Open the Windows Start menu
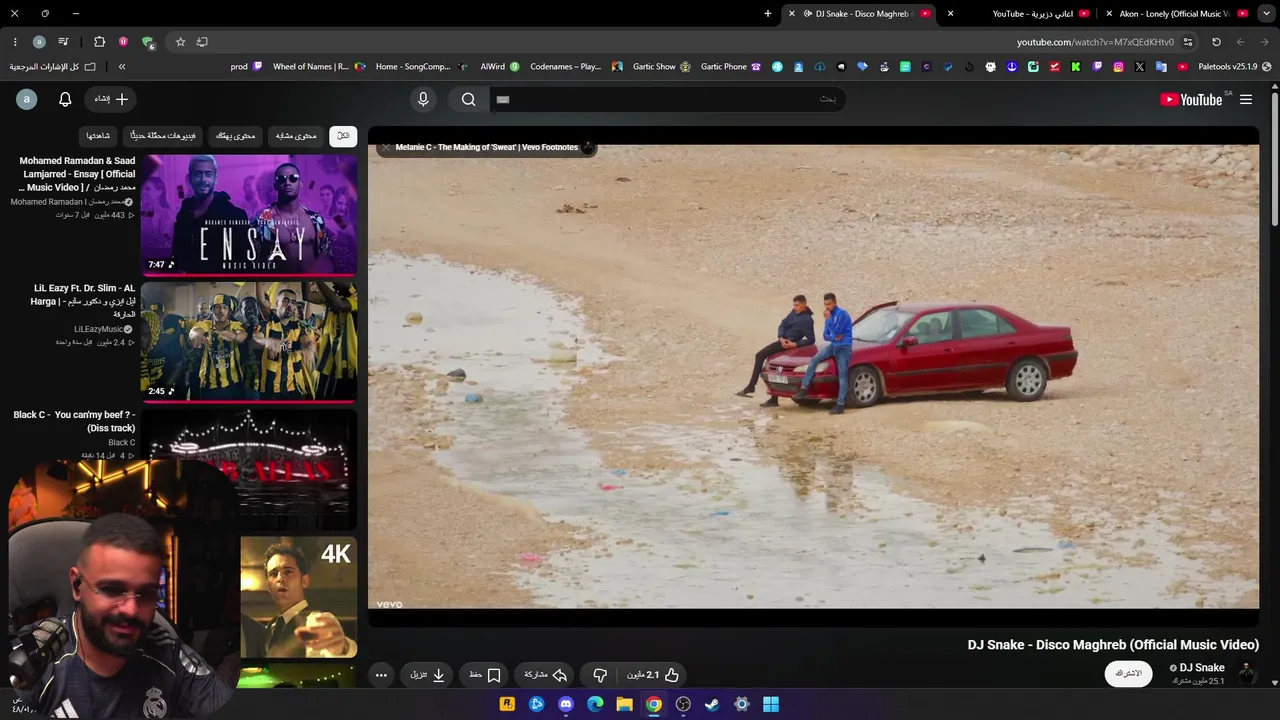The height and width of the screenshot is (720, 1280). (771, 704)
